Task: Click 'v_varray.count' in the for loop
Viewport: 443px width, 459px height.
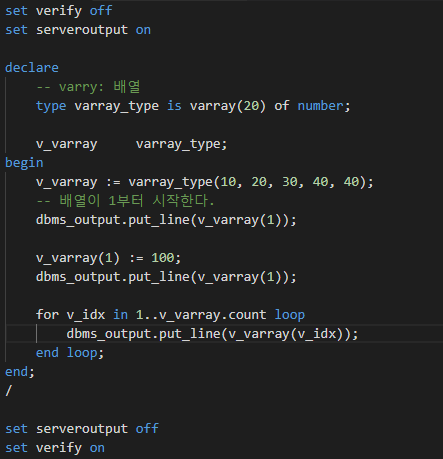Action: click(x=212, y=315)
